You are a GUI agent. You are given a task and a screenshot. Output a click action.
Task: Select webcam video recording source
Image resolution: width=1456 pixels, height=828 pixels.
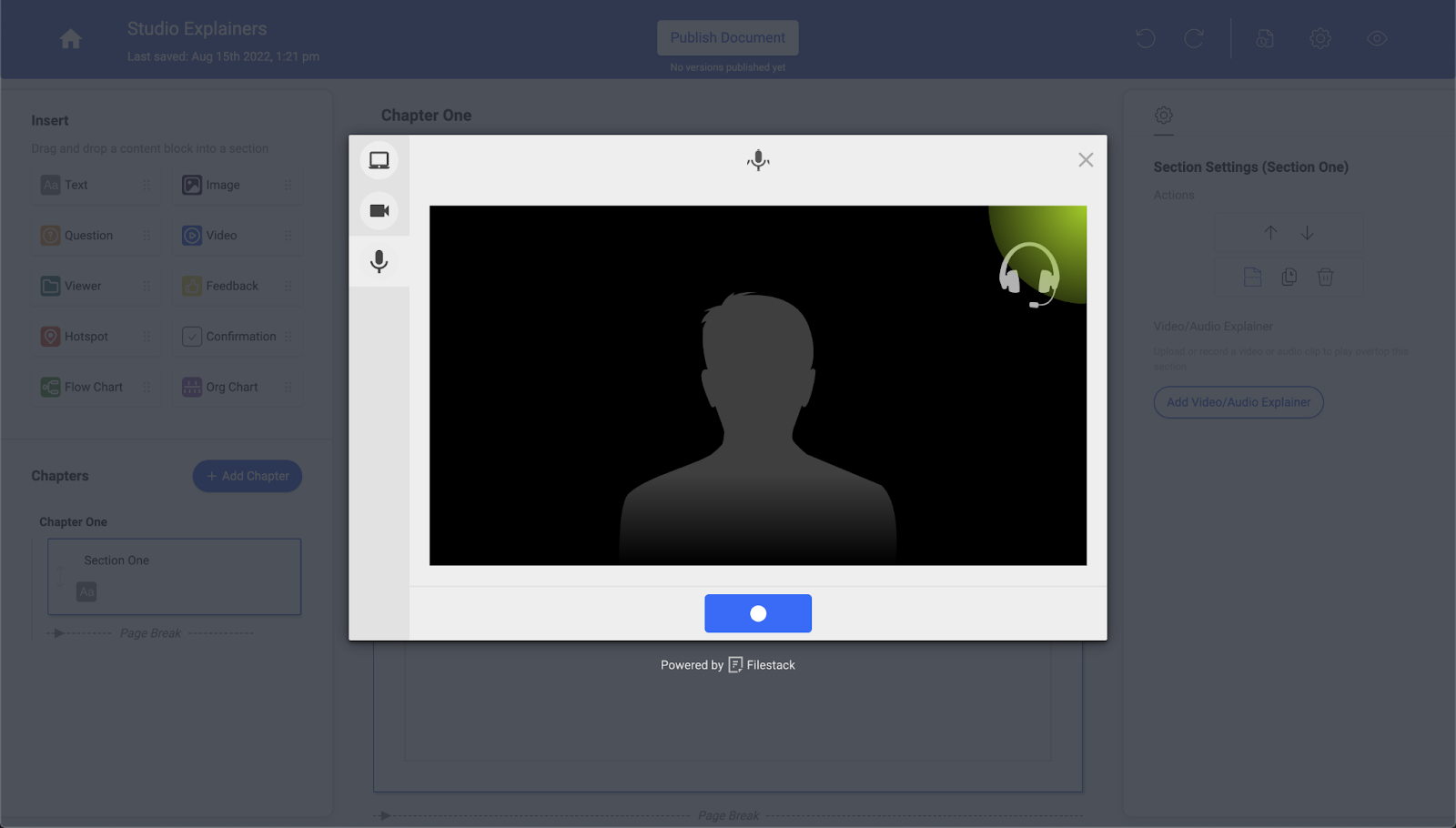pos(379,211)
